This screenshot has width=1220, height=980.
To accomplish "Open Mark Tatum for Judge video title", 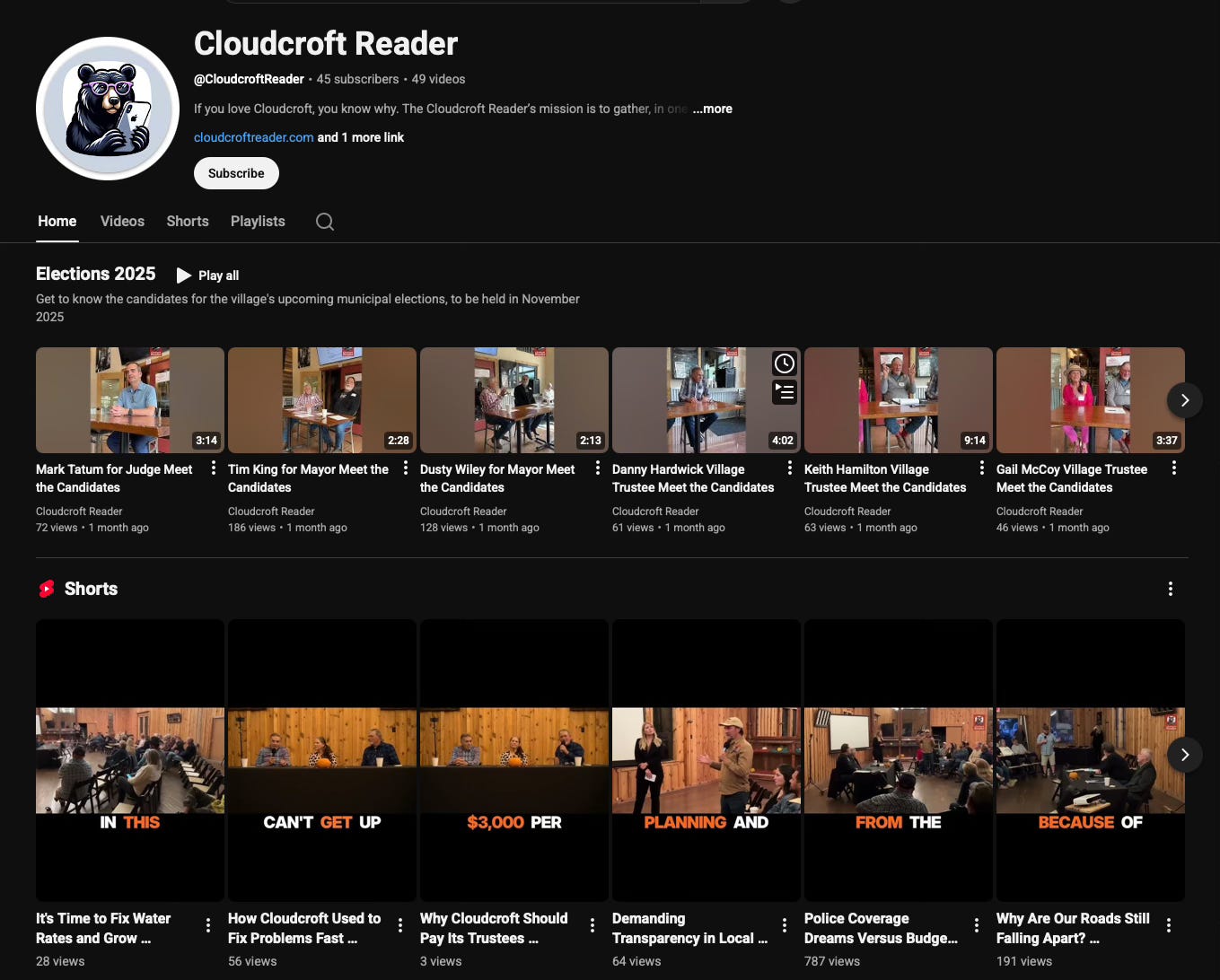I will pyautogui.click(x=114, y=478).
